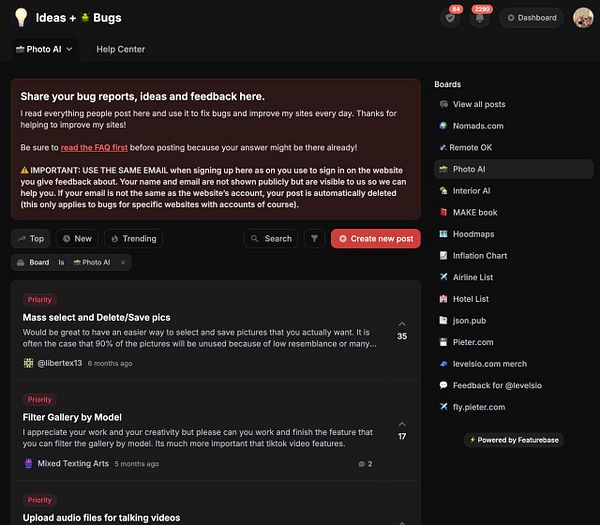Click Priority tag on Upload audio files post
600x525 pixels.
[x=39, y=500]
